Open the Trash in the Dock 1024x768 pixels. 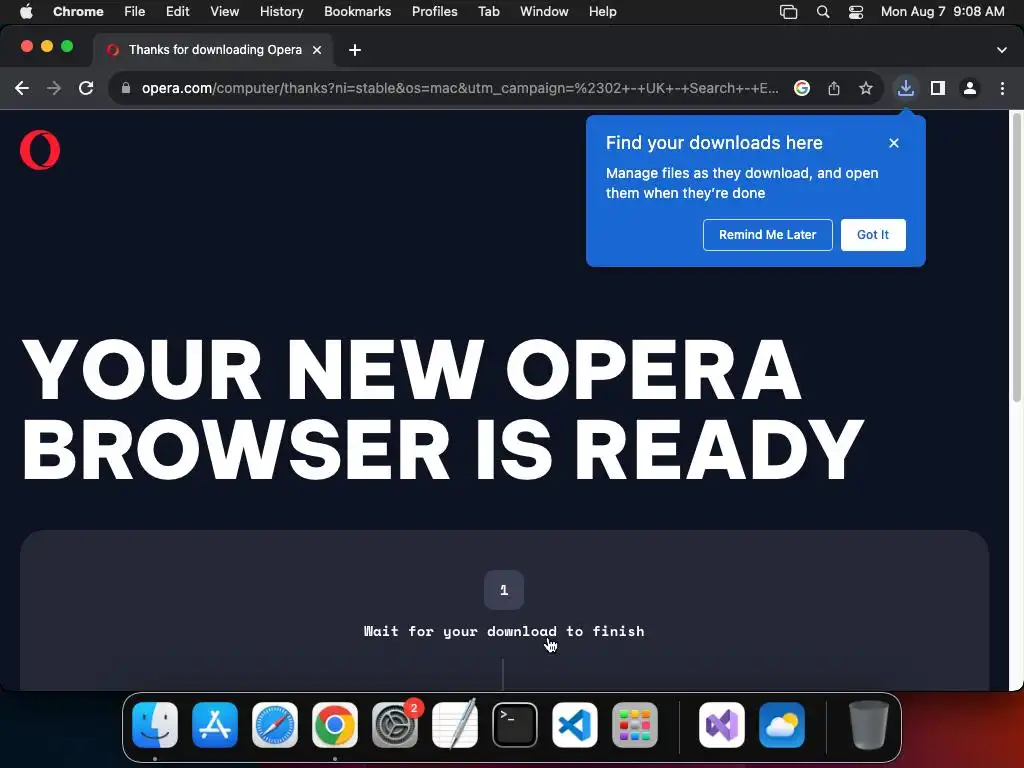click(x=869, y=726)
